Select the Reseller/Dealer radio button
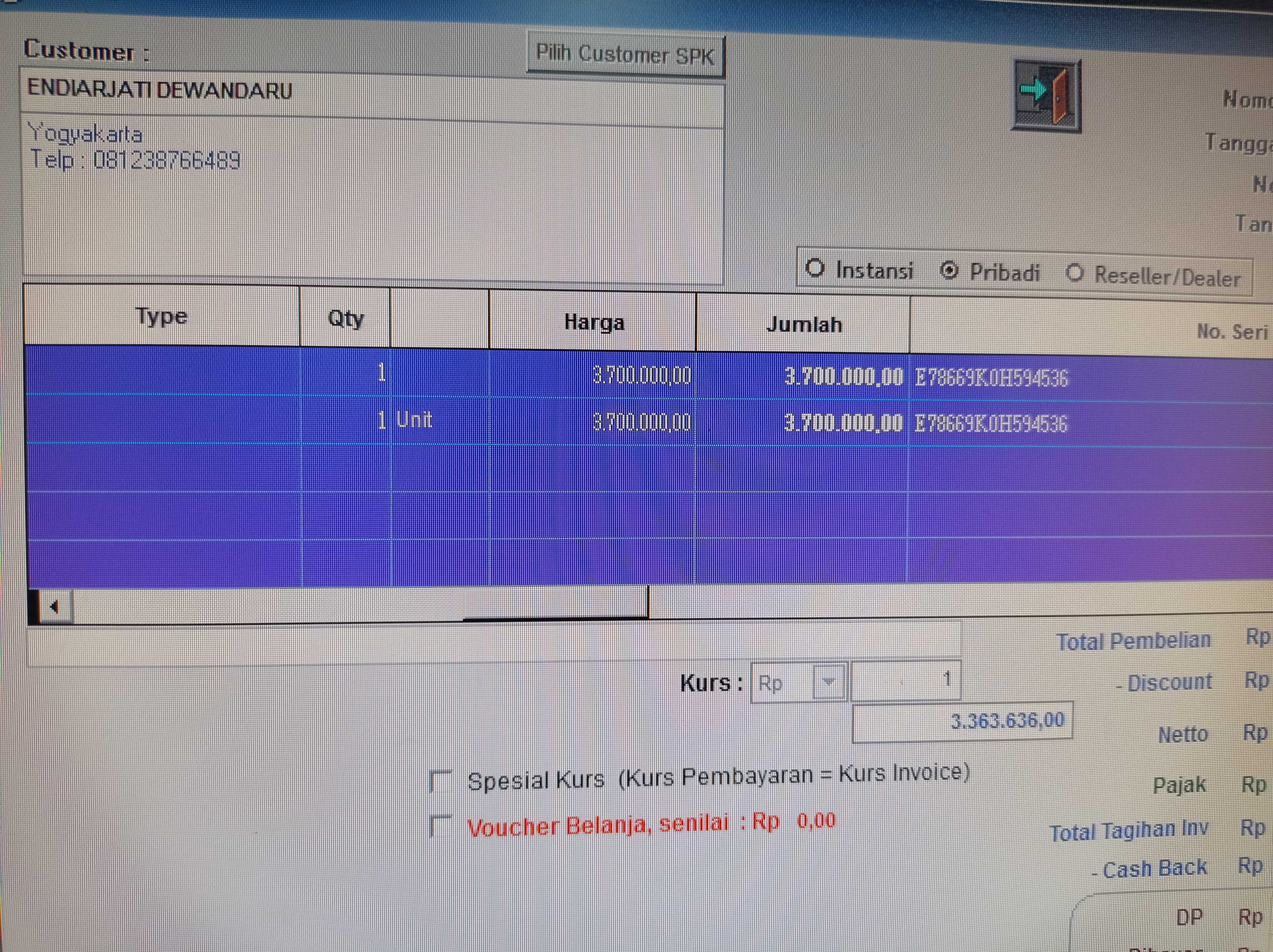Screen dimensions: 1273x952 click(x=1074, y=273)
